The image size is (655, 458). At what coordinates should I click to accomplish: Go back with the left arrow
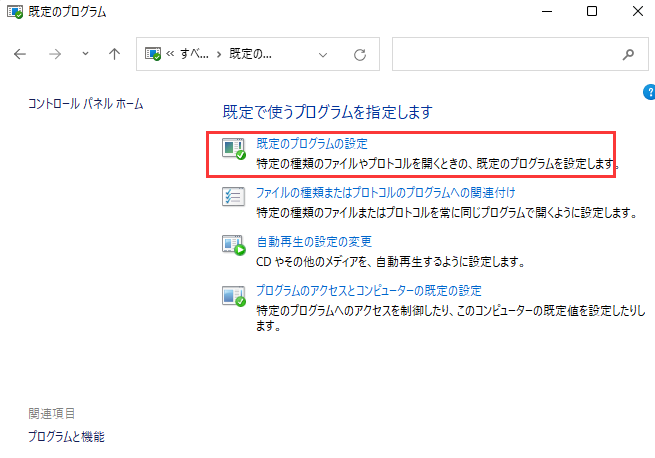point(20,54)
